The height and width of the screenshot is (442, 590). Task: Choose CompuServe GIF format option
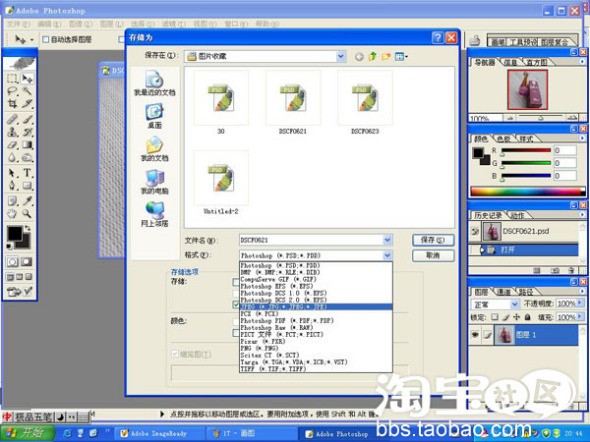point(316,279)
